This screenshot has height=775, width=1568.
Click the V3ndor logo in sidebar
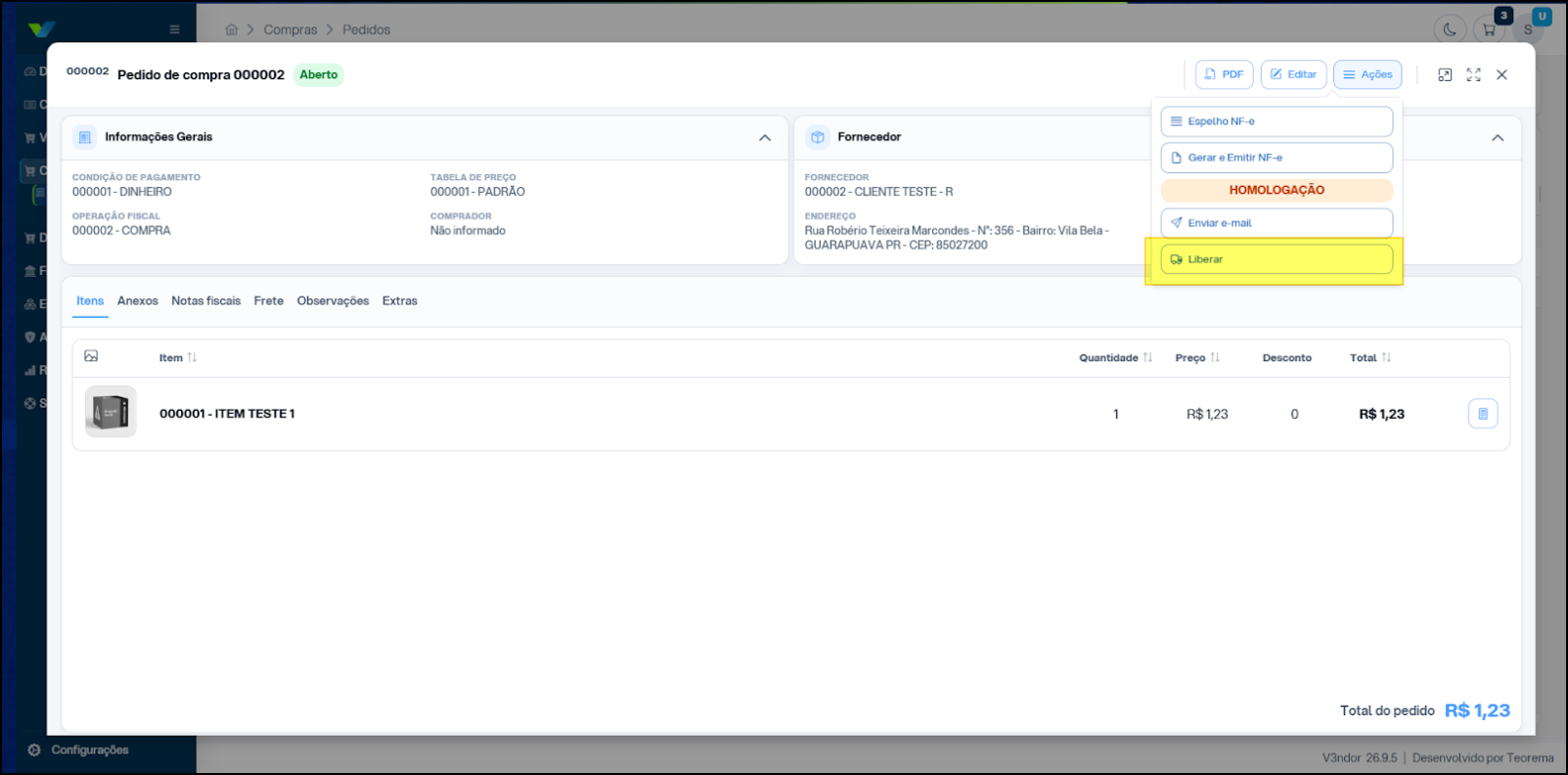click(41, 29)
